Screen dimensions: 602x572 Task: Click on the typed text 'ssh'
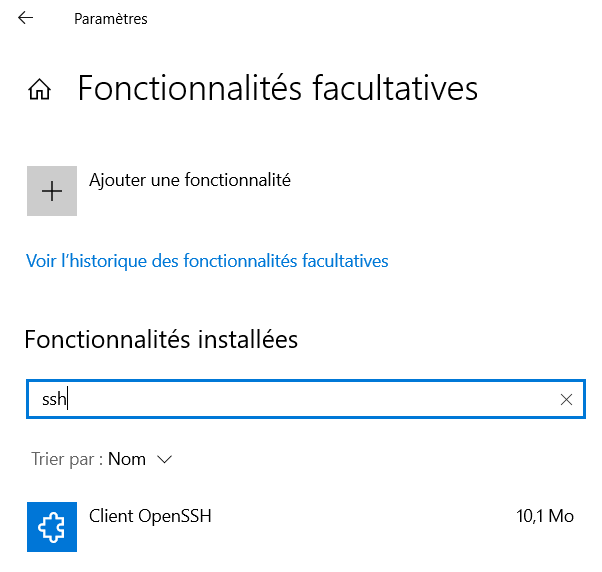(53, 399)
